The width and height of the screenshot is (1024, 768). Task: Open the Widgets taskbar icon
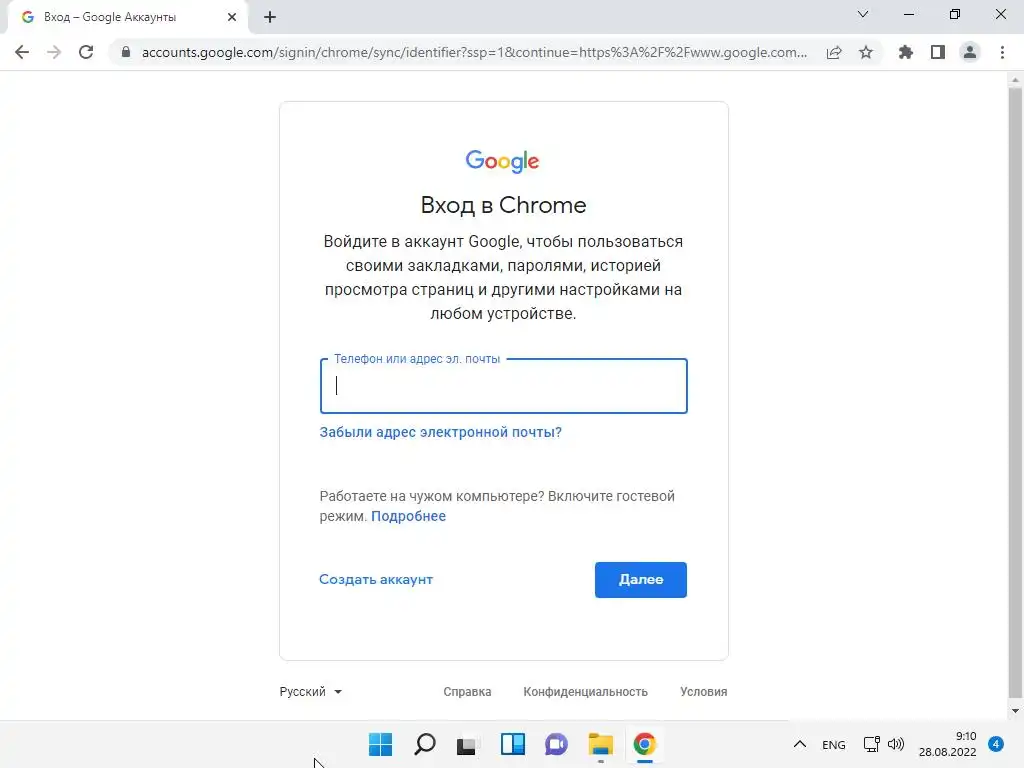pyautogui.click(x=513, y=744)
